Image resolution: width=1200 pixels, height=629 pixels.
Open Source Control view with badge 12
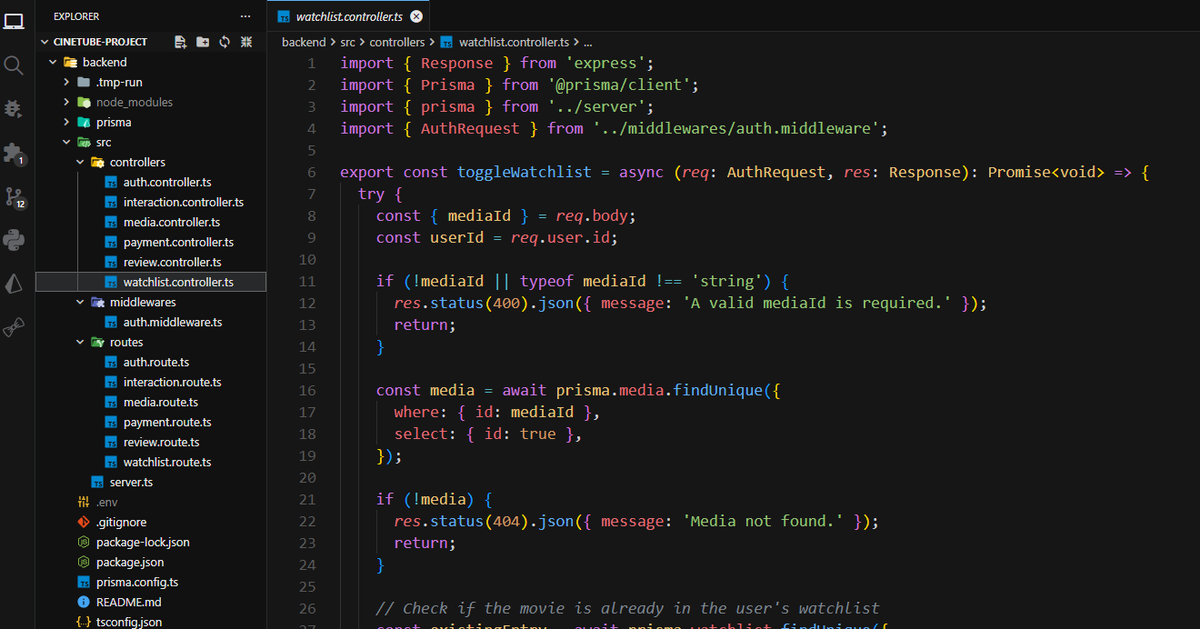point(14,197)
